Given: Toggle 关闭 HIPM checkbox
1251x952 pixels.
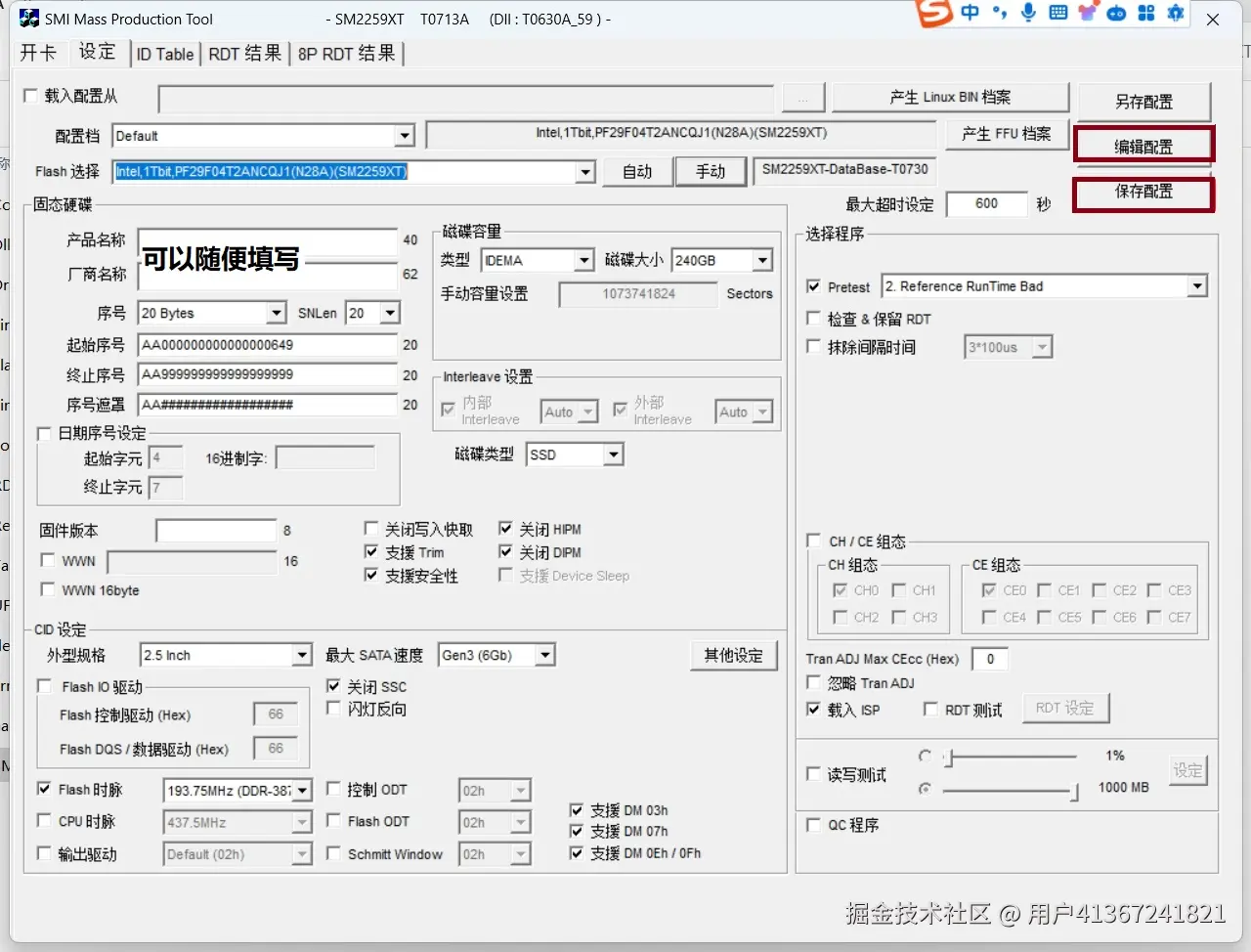Looking at the screenshot, I should (x=505, y=529).
